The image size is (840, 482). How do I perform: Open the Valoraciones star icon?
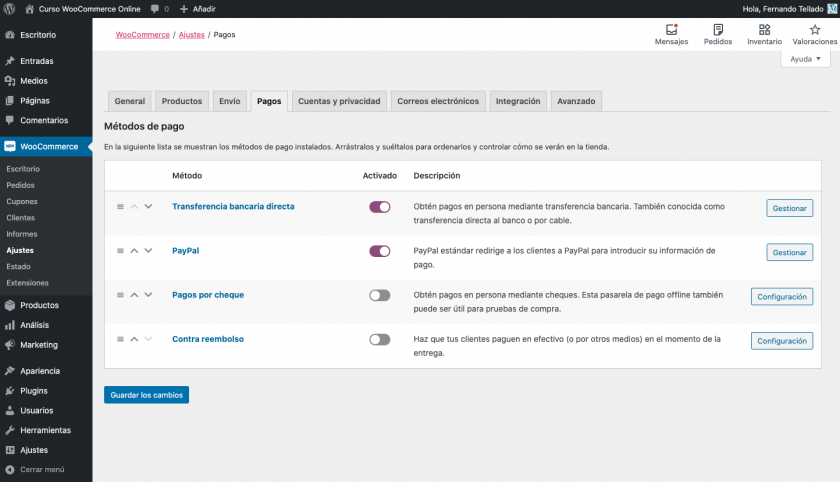click(x=814, y=30)
